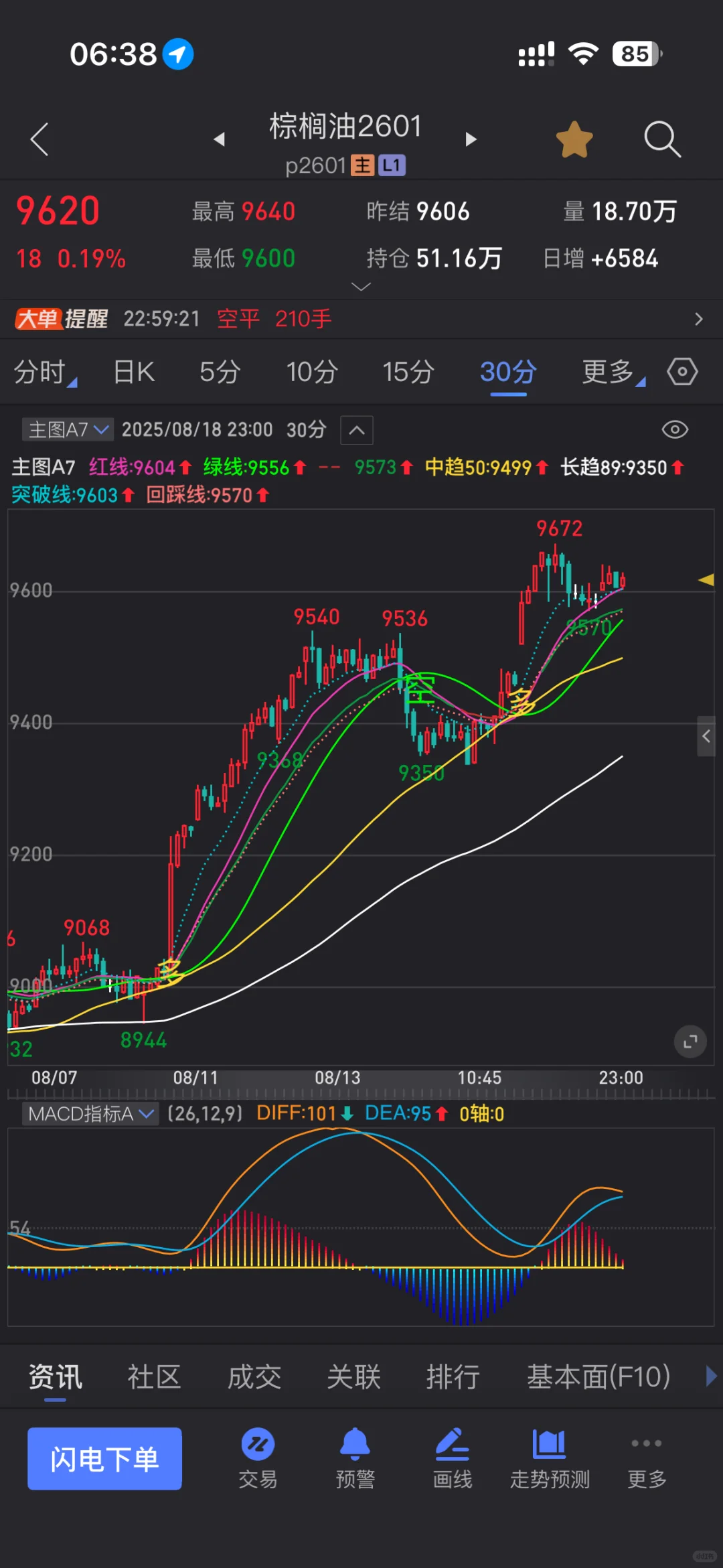Image resolution: width=723 pixels, height=1568 pixels.
Task: Open the 关联 tab
Action: point(354,1377)
